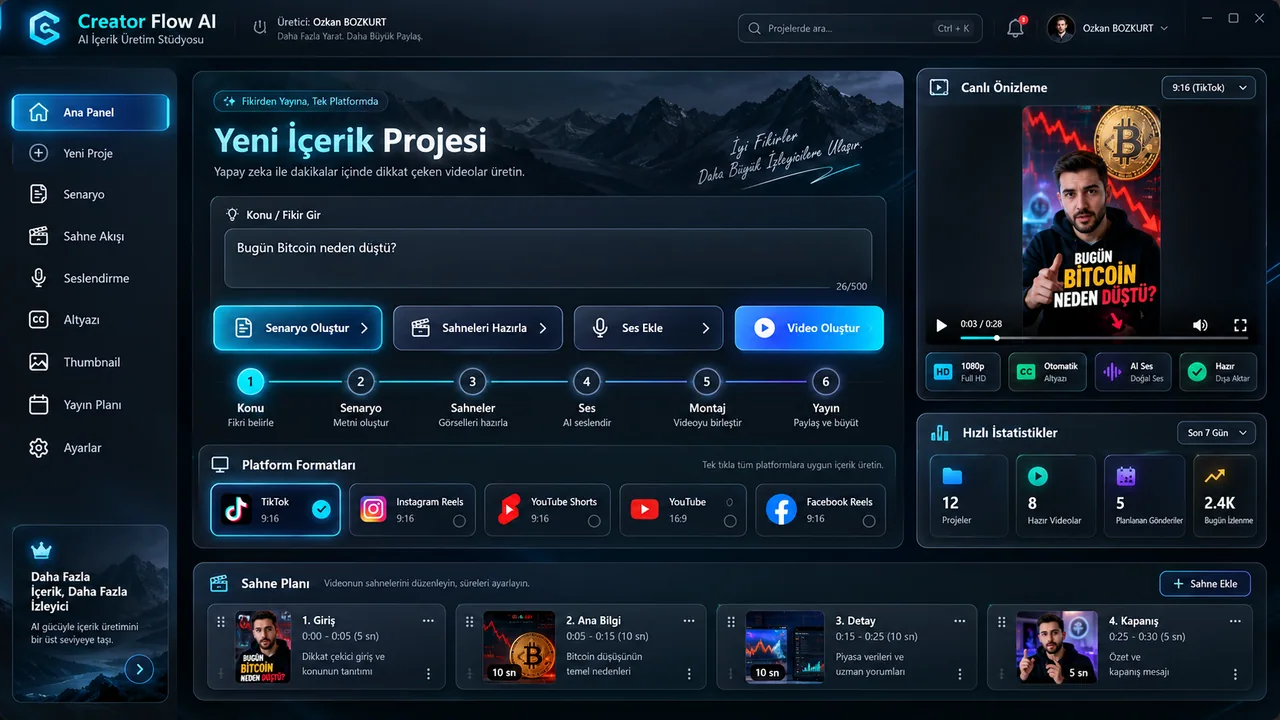The image size is (1280, 720).
Task: Select Facebook Reels platform format
Action: click(820, 510)
